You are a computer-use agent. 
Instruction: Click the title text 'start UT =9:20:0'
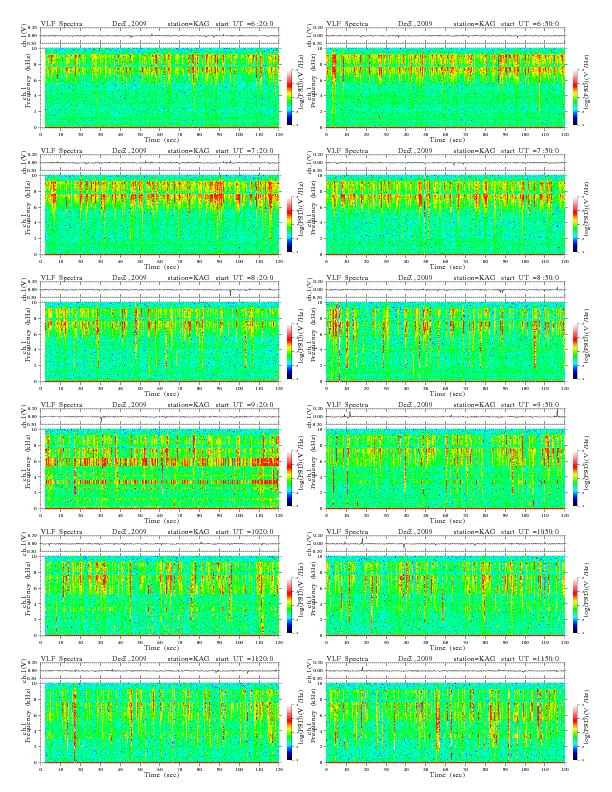pos(244,405)
